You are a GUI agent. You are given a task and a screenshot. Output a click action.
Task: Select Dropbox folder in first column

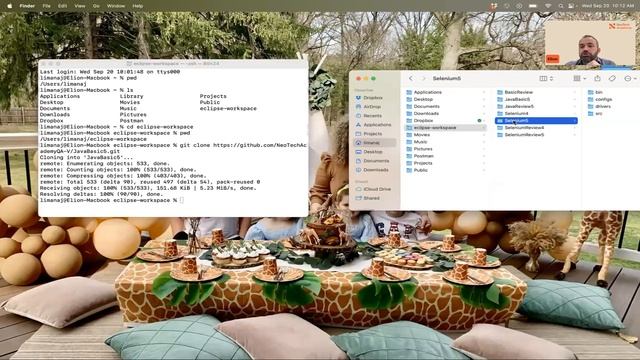(446, 121)
